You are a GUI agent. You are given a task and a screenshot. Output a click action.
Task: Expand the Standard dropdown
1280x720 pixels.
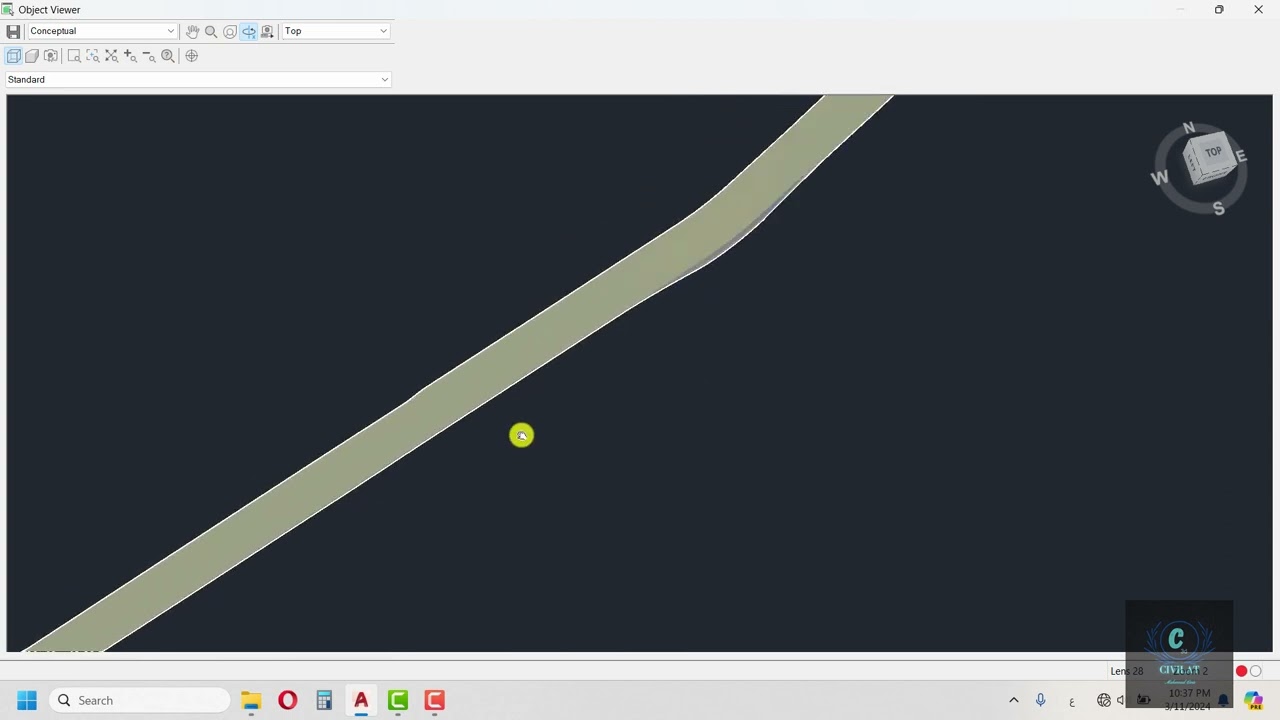tap(198, 79)
